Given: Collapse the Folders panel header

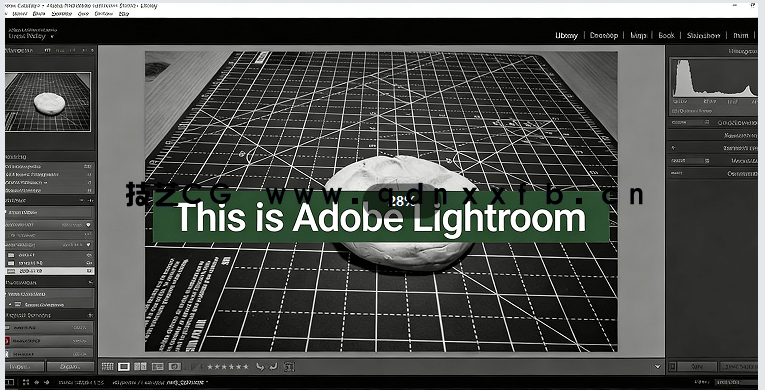Looking at the screenshot, I should pyautogui.click(x=49, y=200).
